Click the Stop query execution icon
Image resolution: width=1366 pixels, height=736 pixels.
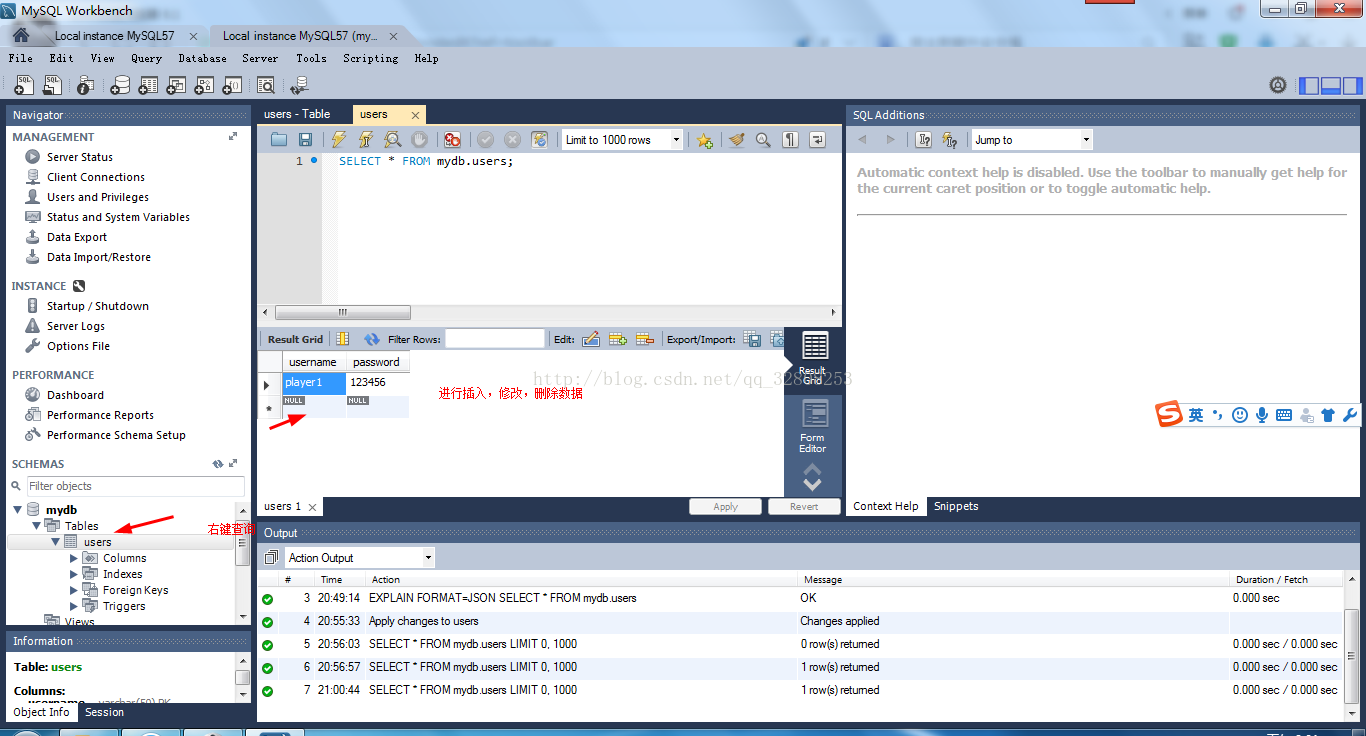(419, 139)
